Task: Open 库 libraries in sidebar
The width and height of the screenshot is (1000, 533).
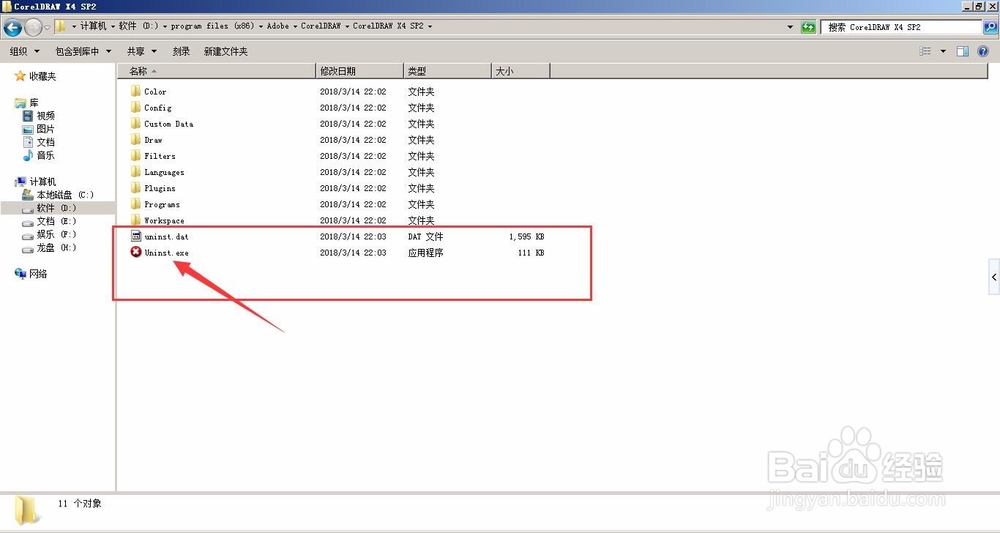Action: (27, 103)
